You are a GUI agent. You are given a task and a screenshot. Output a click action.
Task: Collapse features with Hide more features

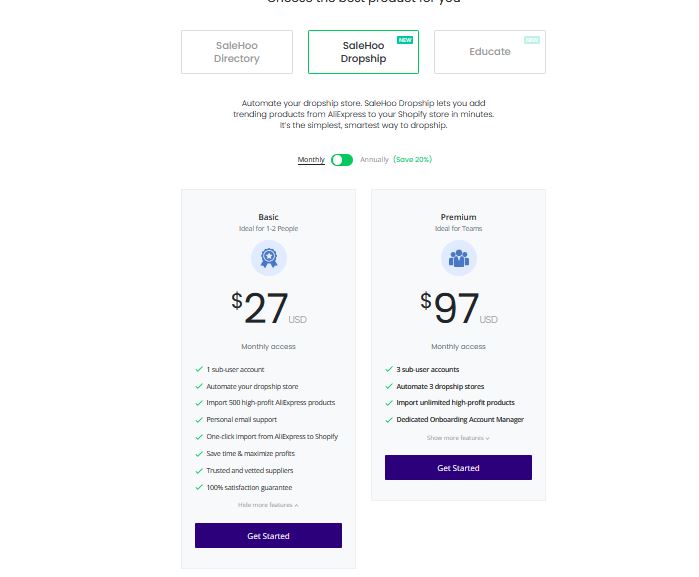tap(268, 505)
